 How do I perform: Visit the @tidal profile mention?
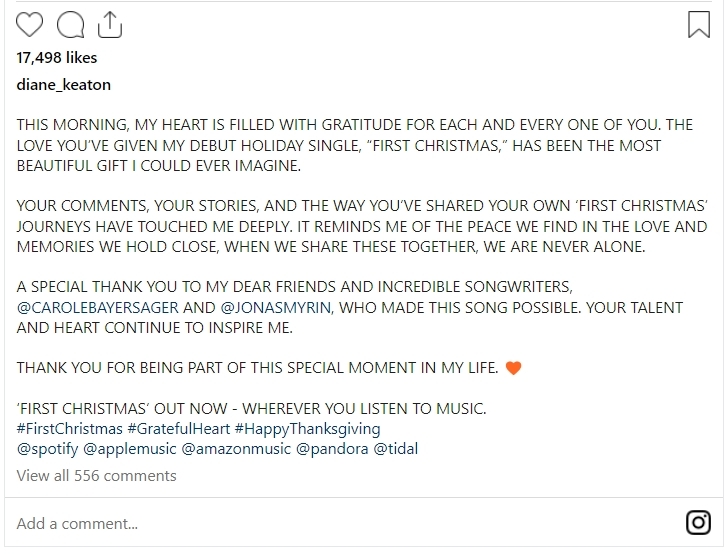tap(396, 449)
